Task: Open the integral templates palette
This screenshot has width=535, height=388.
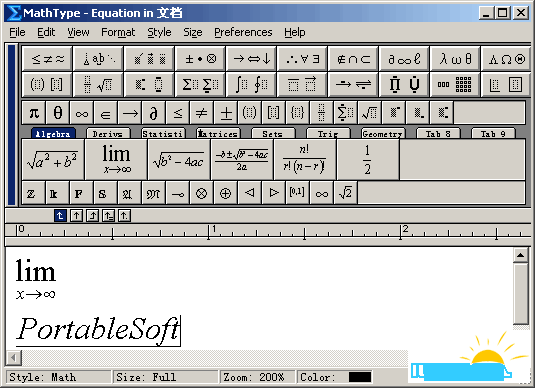Action: (x=251, y=84)
